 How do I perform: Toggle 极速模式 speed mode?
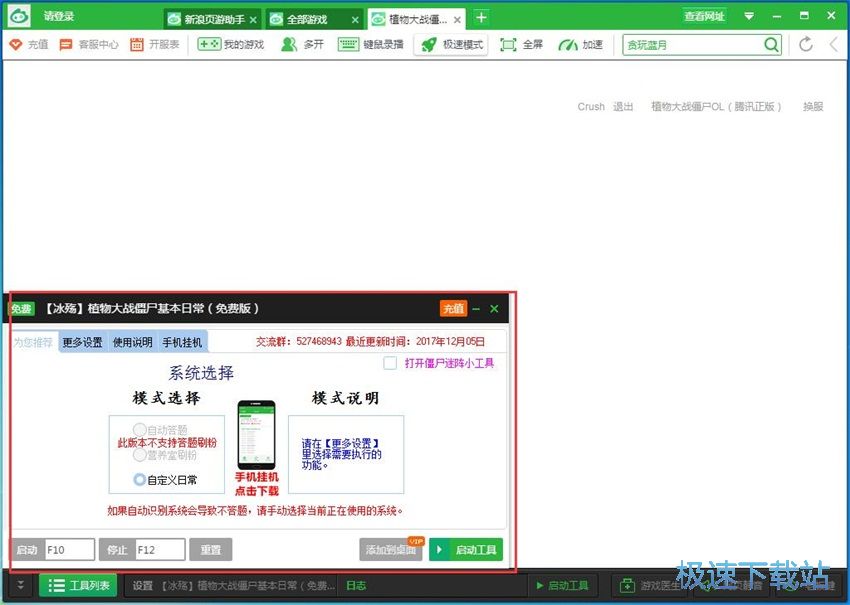tap(452, 44)
